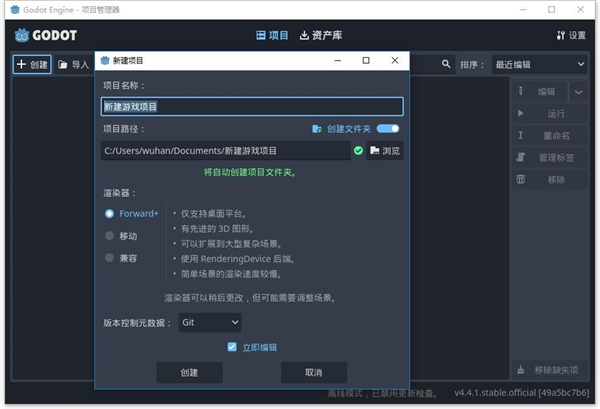Click the Godot logo in the header
Screen dimensions: 600x409
point(46,35)
